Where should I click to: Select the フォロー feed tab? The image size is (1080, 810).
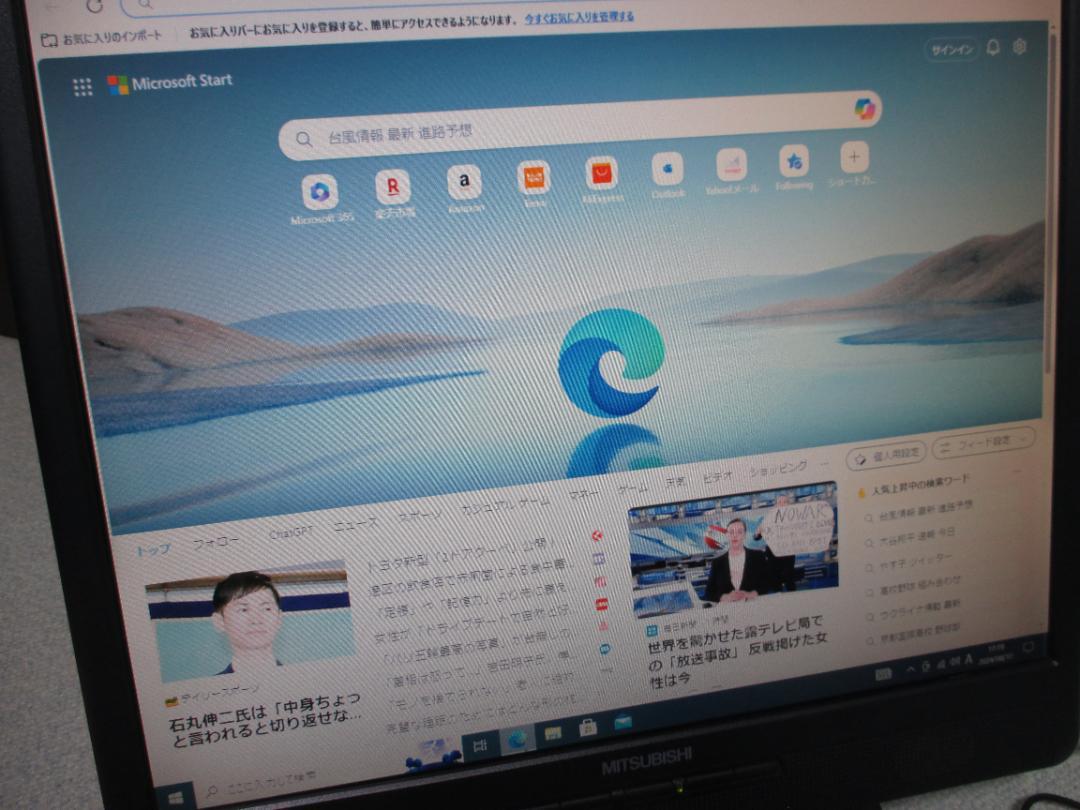click(x=216, y=542)
